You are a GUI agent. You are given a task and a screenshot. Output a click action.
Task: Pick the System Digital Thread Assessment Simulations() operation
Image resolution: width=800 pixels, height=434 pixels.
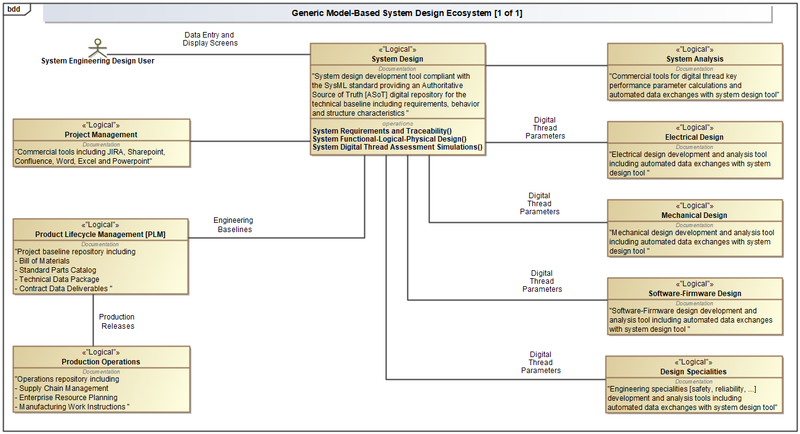397,147
